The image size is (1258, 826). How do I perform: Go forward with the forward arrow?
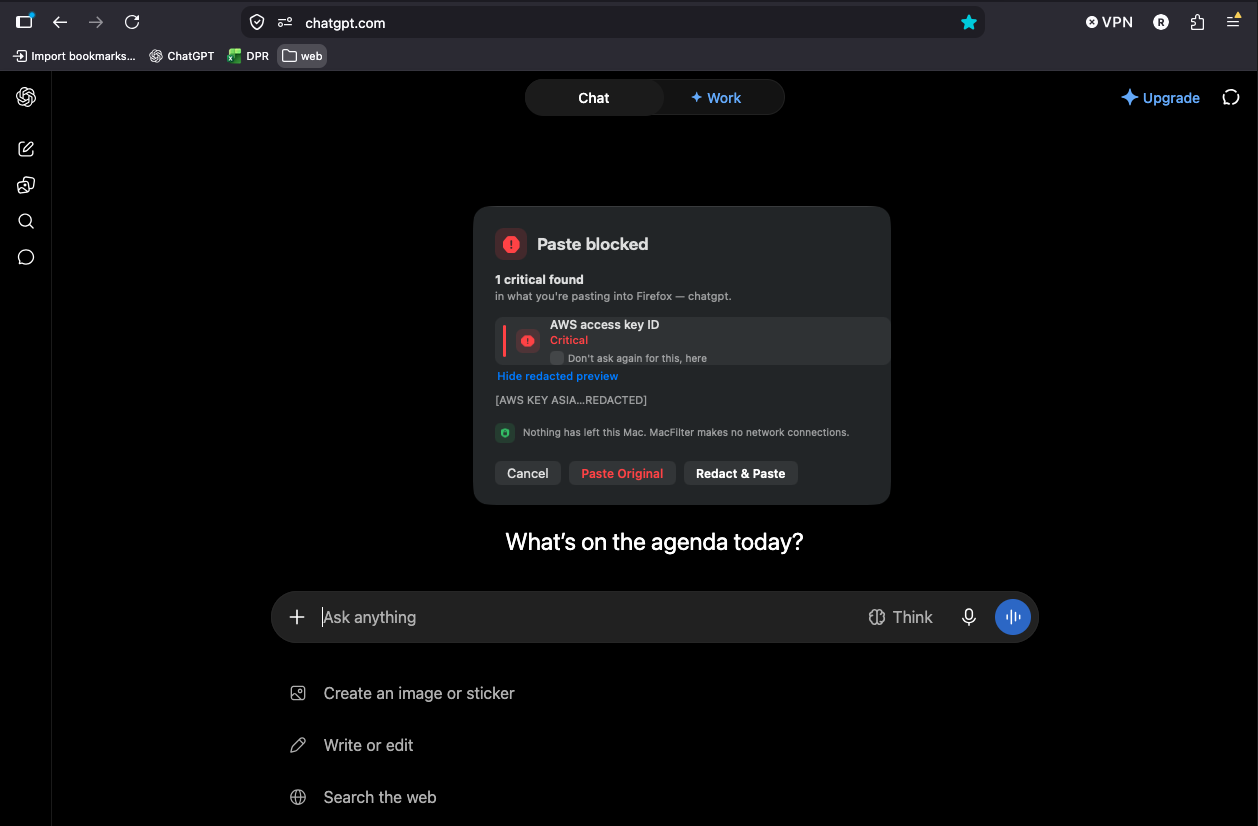click(x=96, y=22)
